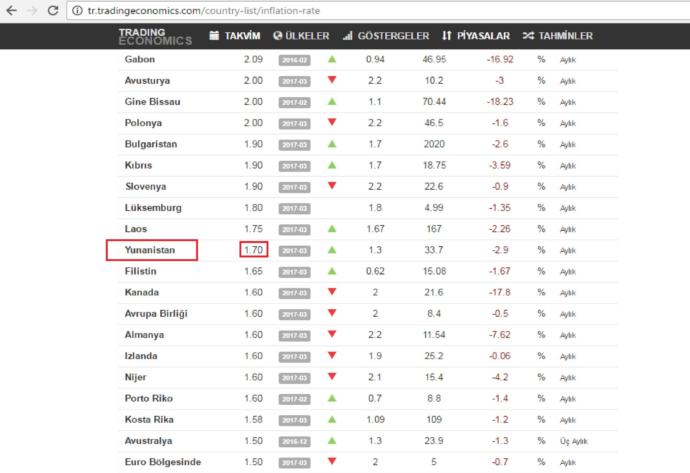Click the date badge in Lüksemburg row
Image resolution: width=690 pixels, height=473 pixels.
coord(294,208)
